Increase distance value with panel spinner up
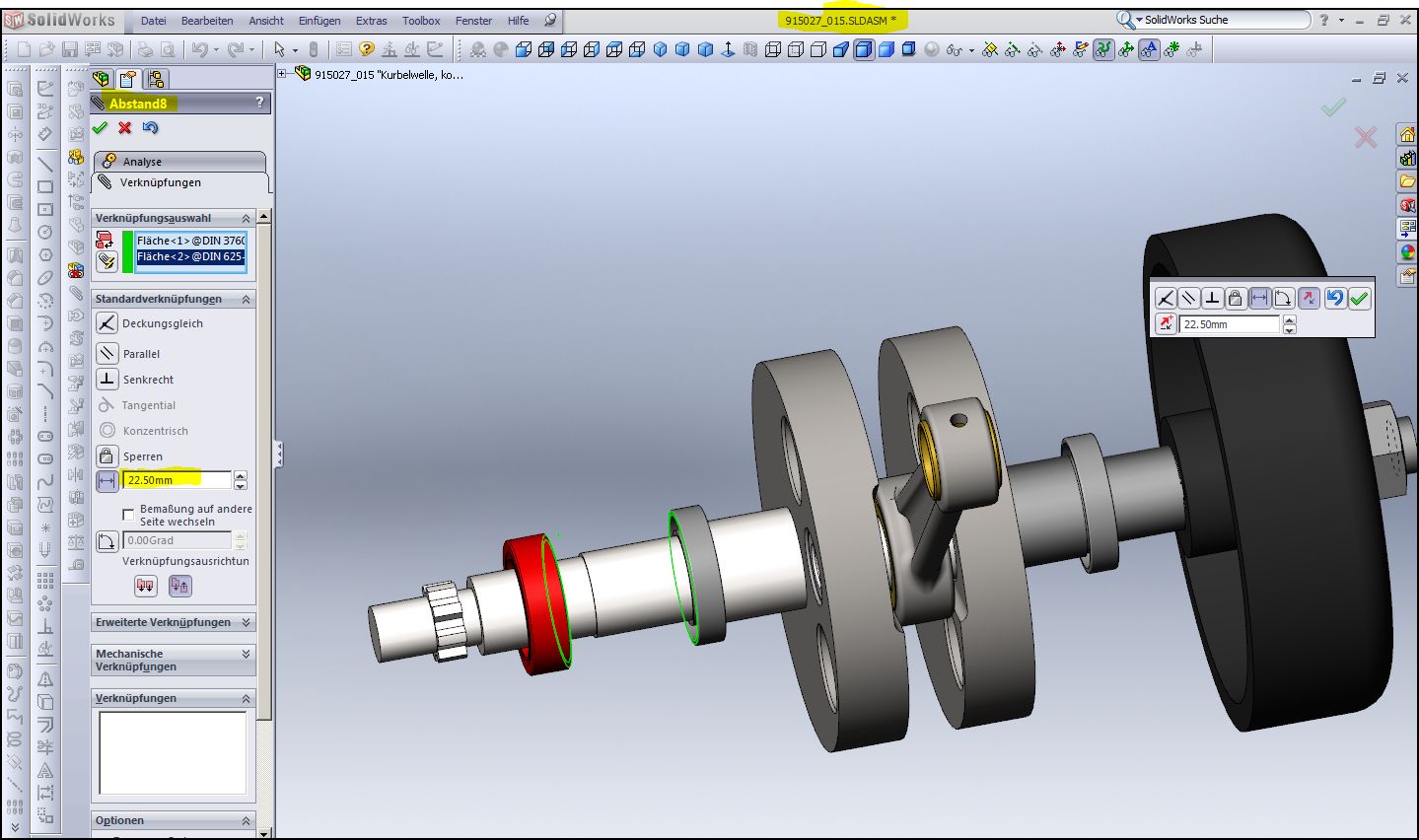This screenshot has width=1419, height=840. point(241,475)
